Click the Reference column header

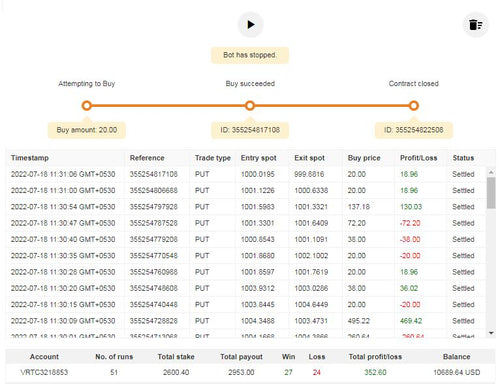147,158
